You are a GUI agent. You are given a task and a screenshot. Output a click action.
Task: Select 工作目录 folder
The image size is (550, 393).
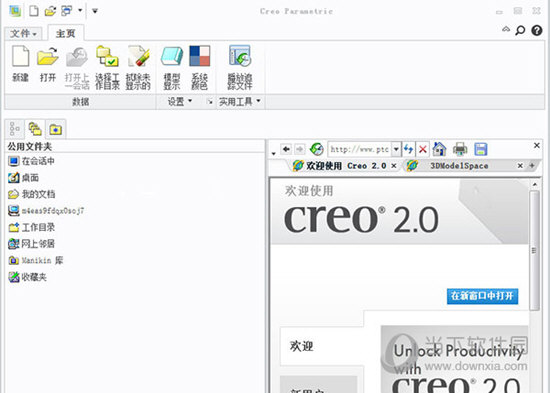click(32, 227)
